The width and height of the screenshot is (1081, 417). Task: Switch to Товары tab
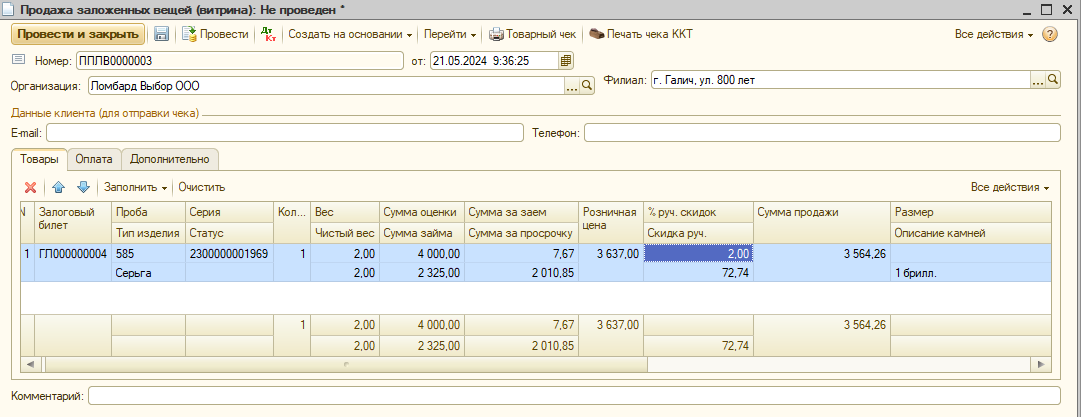point(39,159)
